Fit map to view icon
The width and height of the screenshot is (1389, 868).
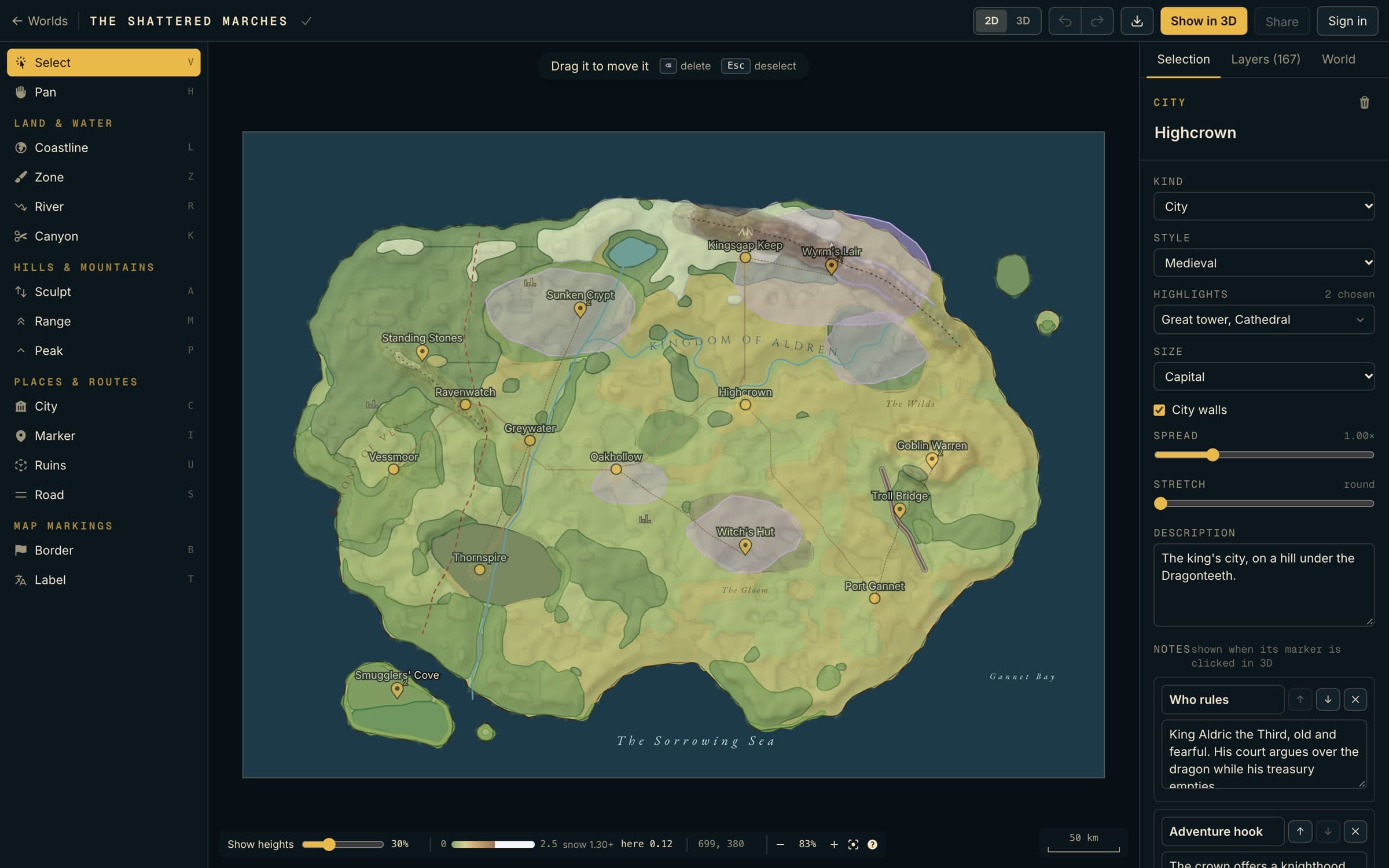(x=853, y=844)
